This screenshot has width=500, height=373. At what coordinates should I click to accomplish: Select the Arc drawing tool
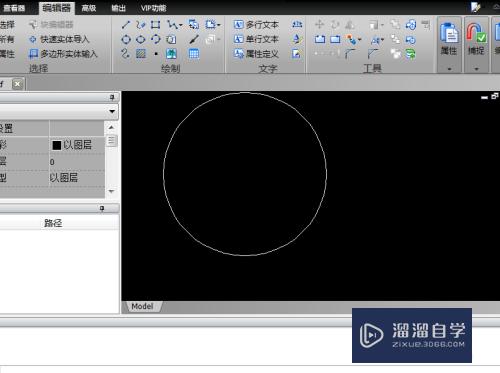tap(155, 39)
